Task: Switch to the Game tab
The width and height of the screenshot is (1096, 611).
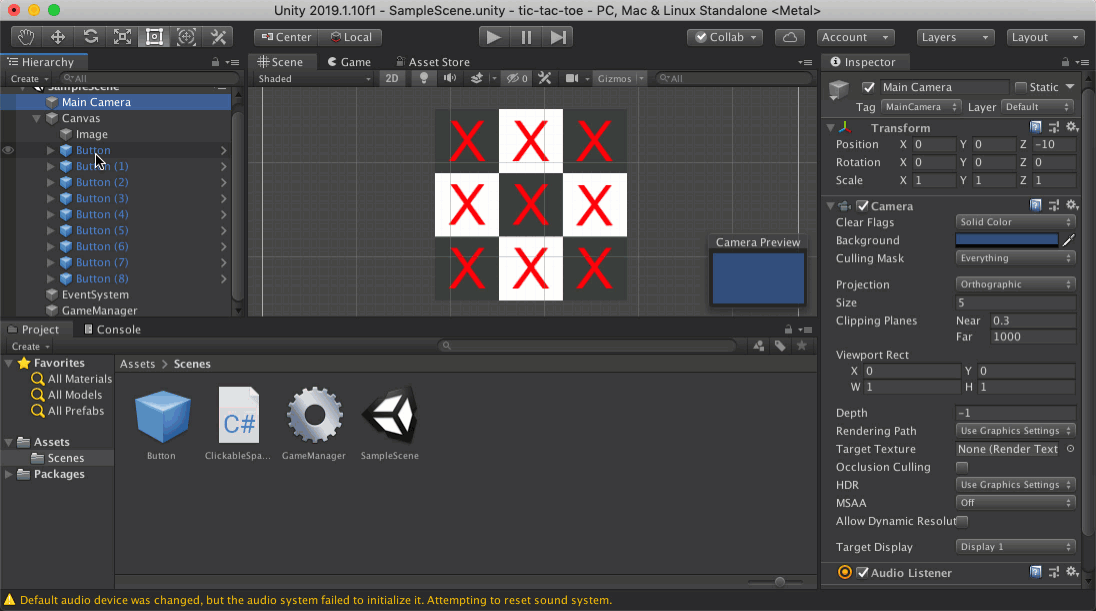Action: 349,62
